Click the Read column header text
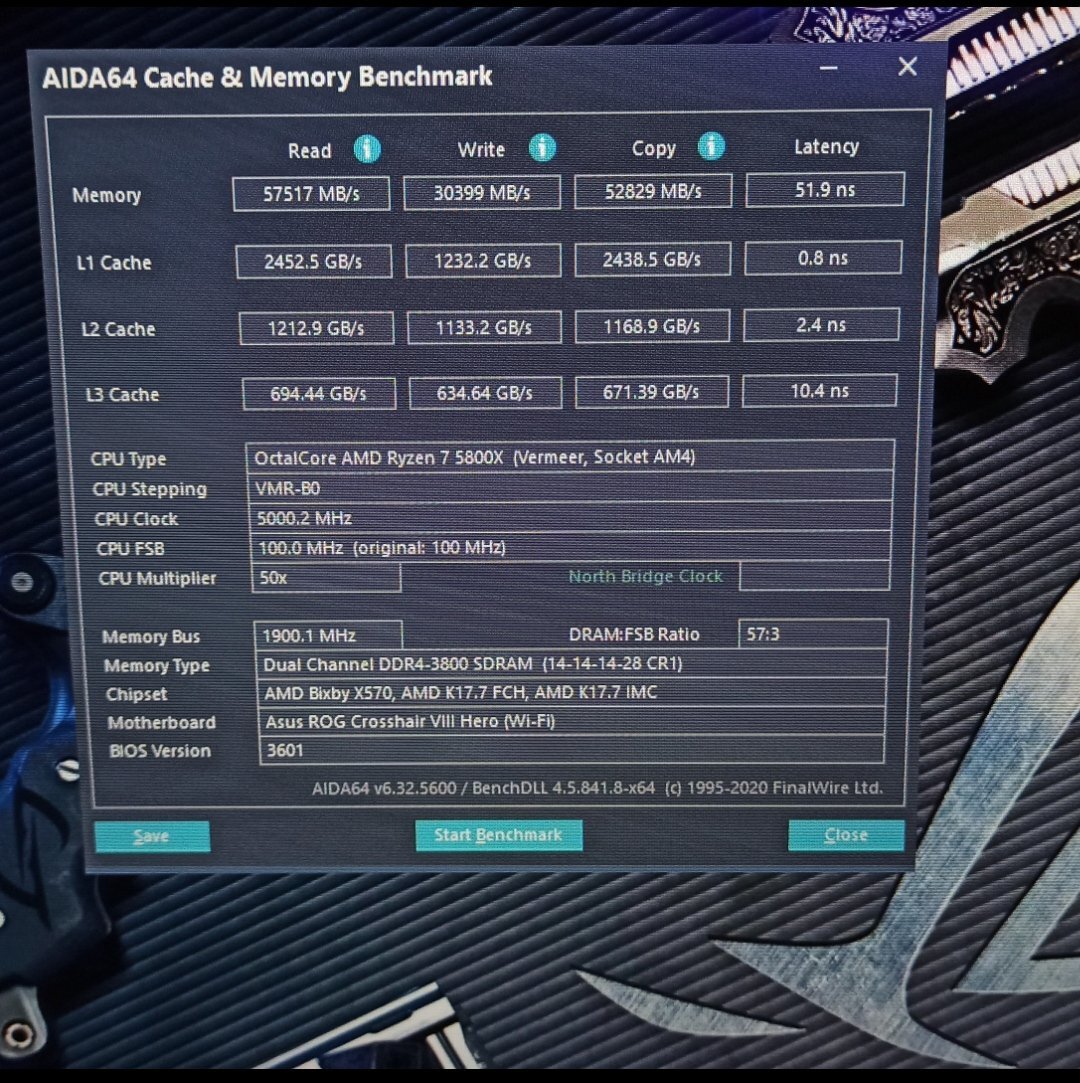Screen dimensions: 1080x1083 pyautogui.click(x=309, y=151)
